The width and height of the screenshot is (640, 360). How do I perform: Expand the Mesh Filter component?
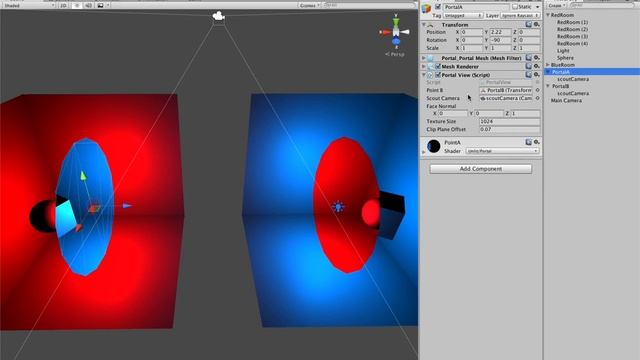[424, 58]
